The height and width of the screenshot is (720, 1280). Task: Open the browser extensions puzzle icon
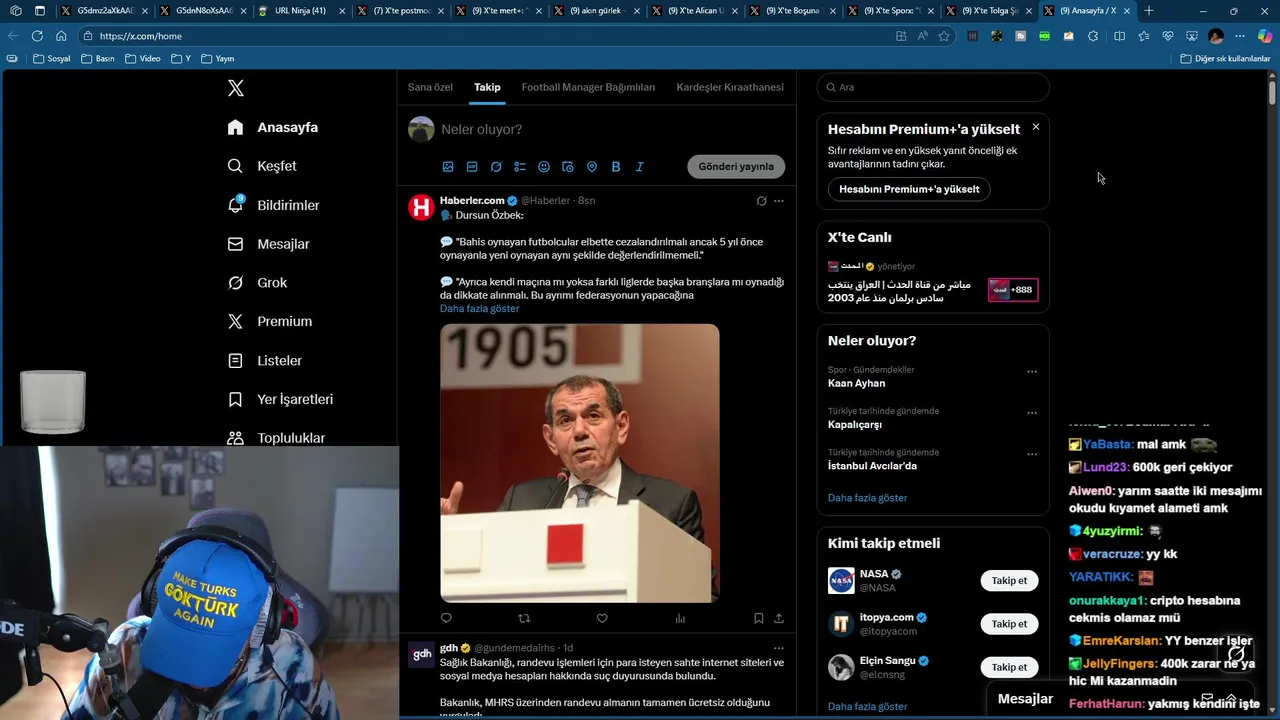click(x=1093, y=36)
